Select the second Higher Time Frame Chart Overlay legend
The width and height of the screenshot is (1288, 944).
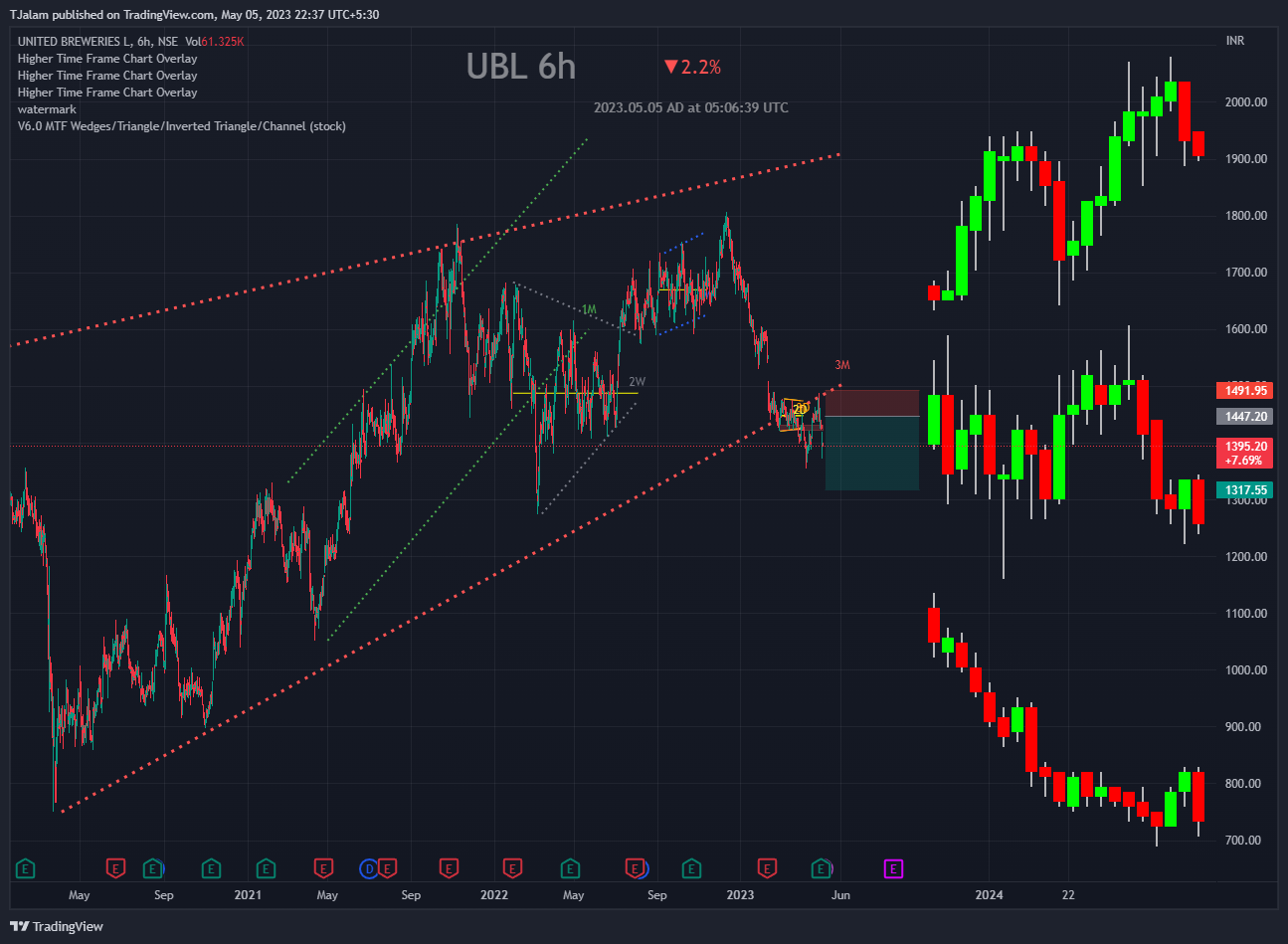pyautogui.click(x=107, y=76)
